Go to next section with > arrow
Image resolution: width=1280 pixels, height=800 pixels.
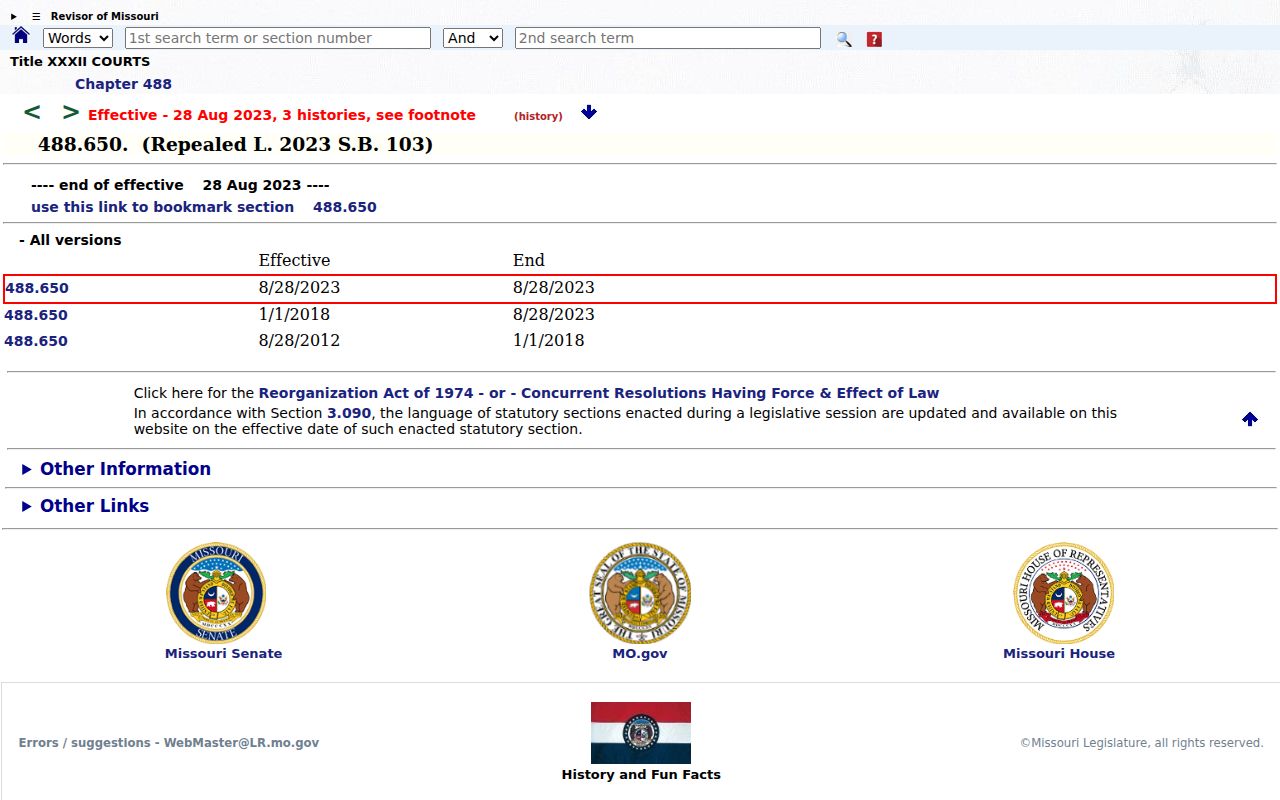click(x=71, y=112)
